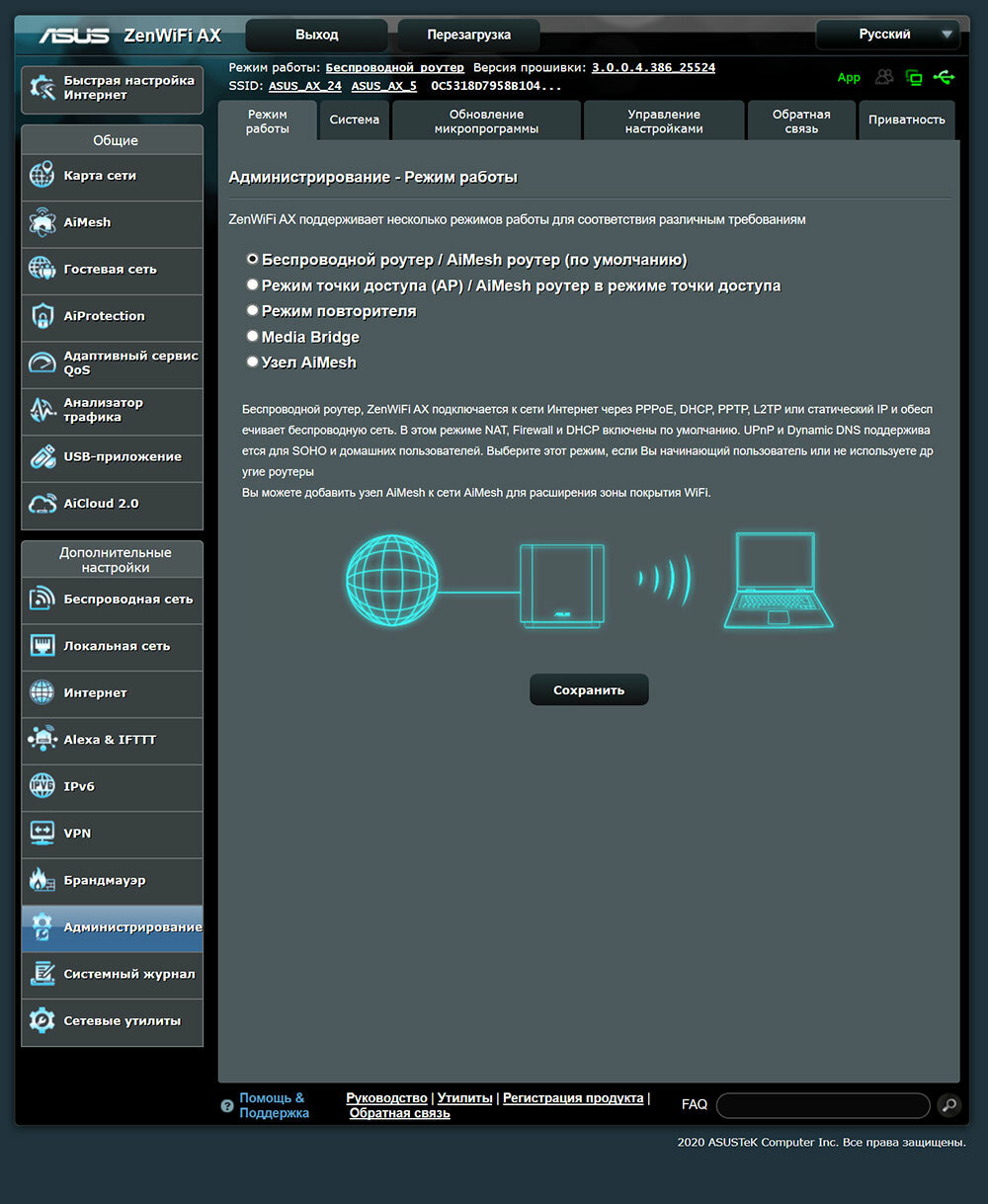Switch to the Обратная связь tab
Image resolution: width=988 pixels, height=1204 pixels.
801,120
